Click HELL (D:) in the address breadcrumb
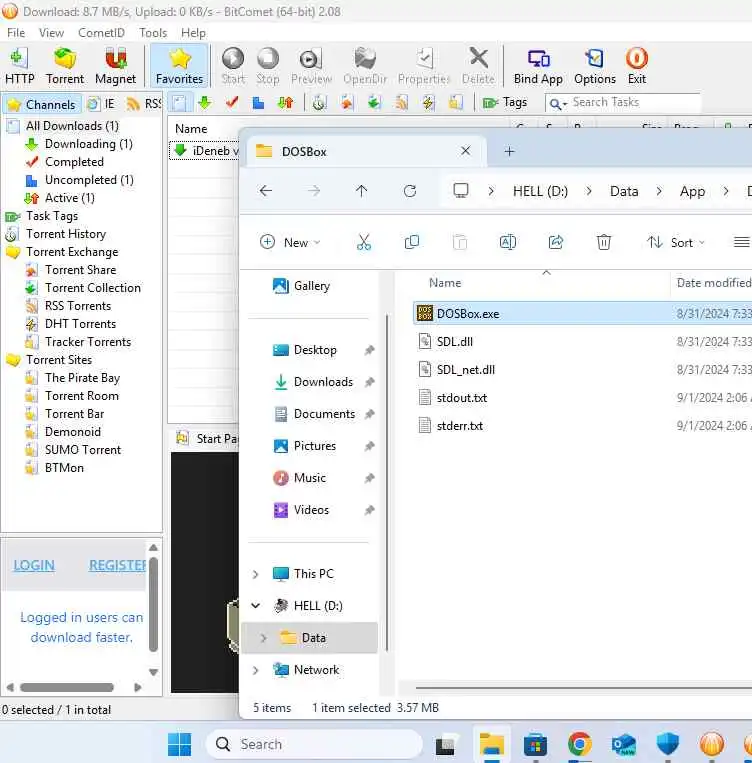This screenshot has width=752, height=763. pyautogui.click(x=540, y=191)
